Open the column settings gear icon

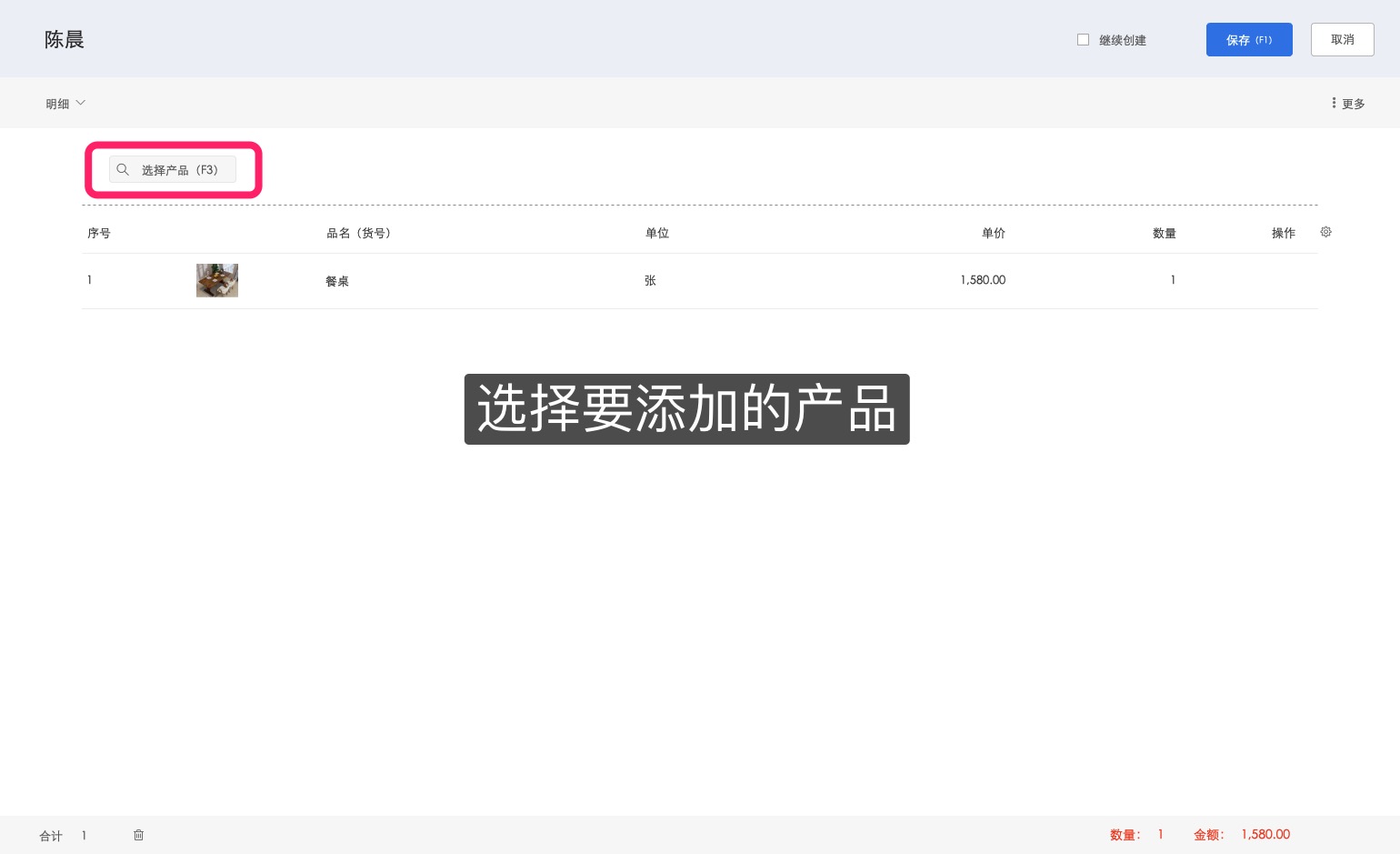[x=1325, y=232]
